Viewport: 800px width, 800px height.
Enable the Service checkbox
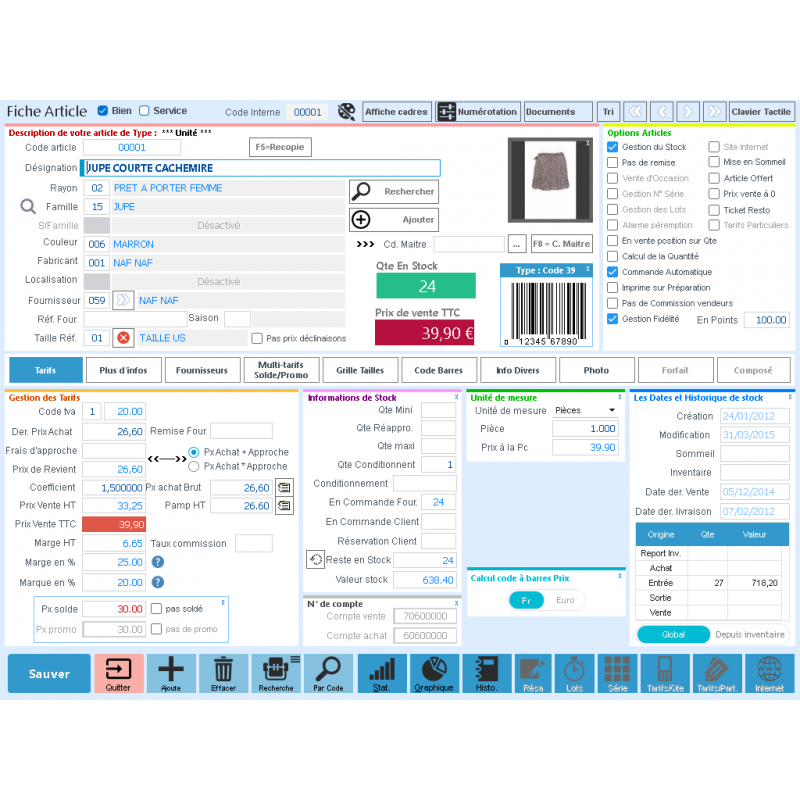[144, 111]
